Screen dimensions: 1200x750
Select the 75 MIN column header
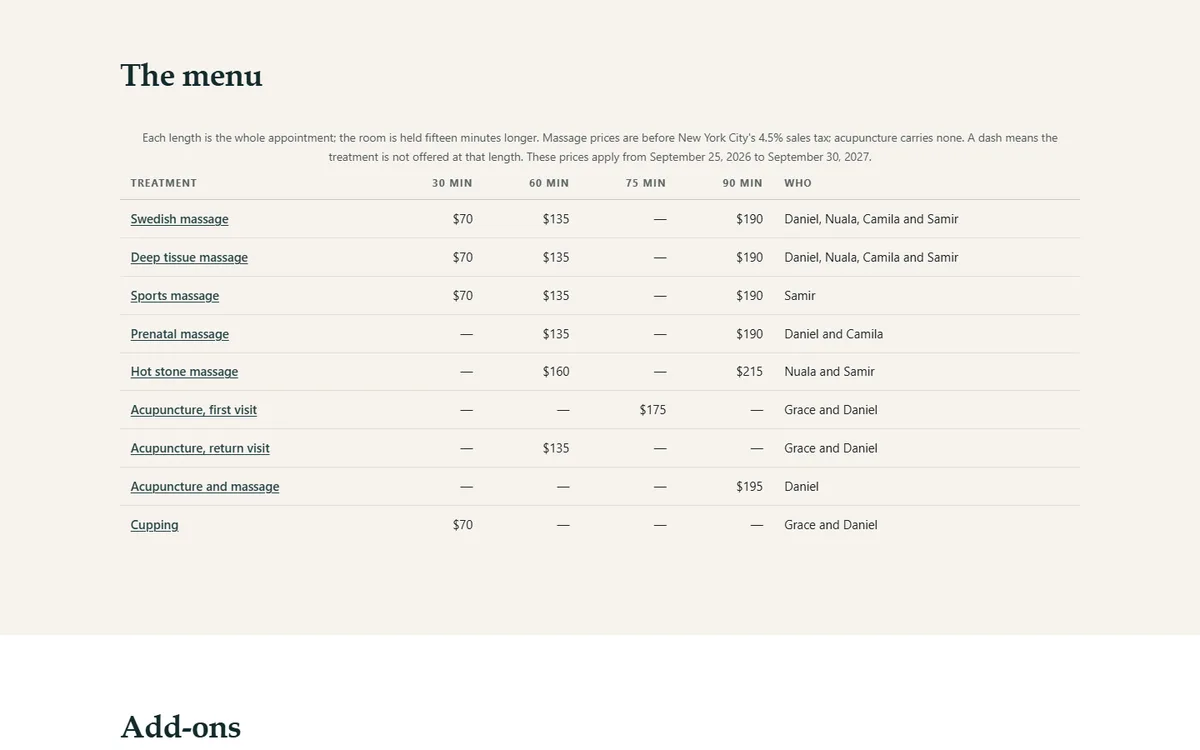point(646,183)
